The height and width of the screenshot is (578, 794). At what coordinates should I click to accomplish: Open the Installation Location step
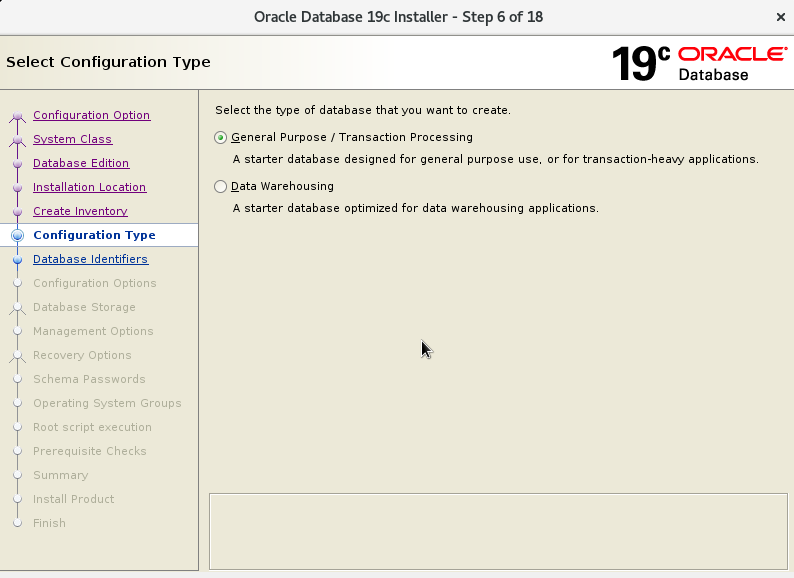pos(90,187)
